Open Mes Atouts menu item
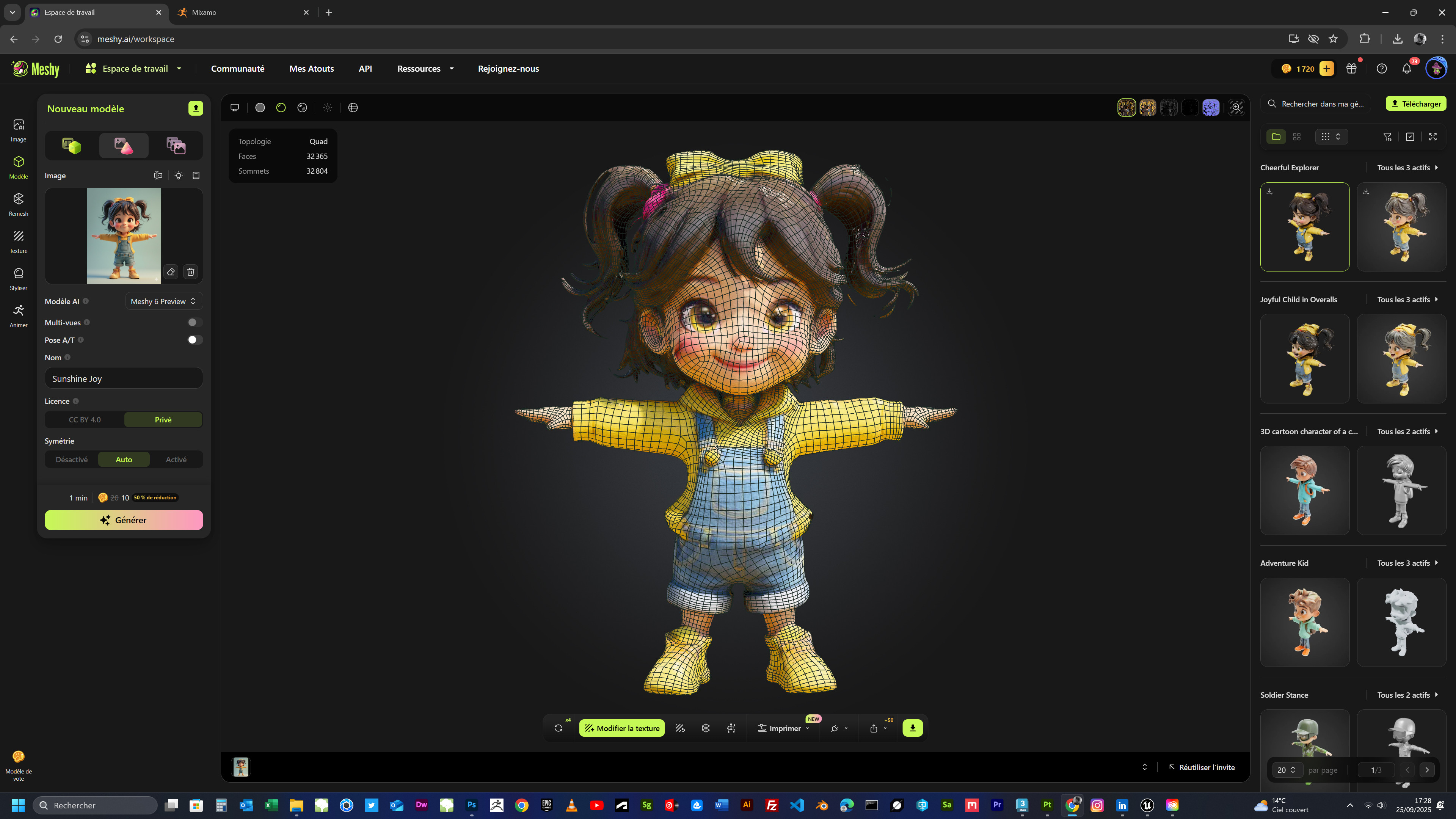 point(311,68)
